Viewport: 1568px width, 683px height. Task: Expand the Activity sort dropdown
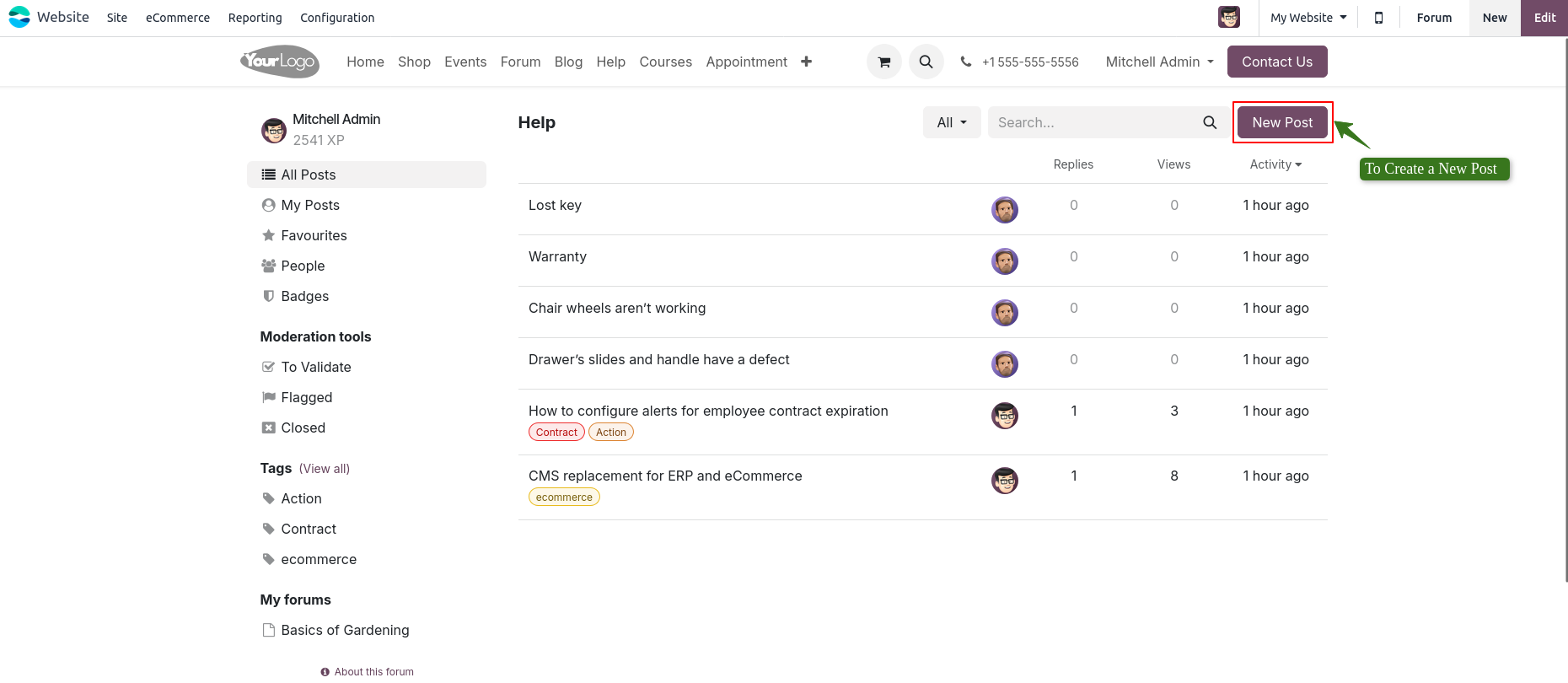click(x=1275, y=164)
